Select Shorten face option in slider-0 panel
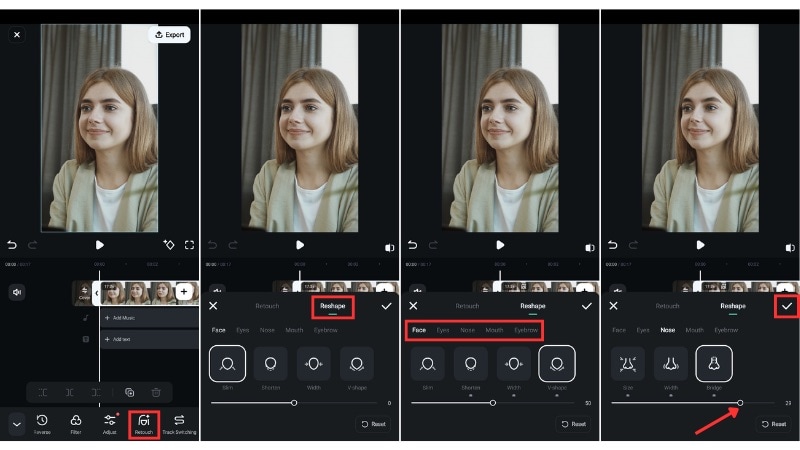 (x=270, y=364)
